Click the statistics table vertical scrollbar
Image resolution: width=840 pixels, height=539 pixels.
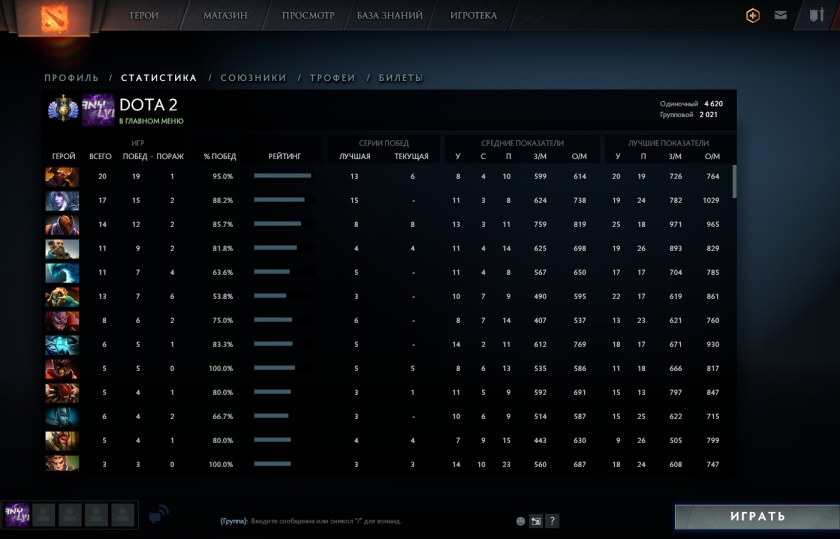pyautogui.click(x=734, y=181)
